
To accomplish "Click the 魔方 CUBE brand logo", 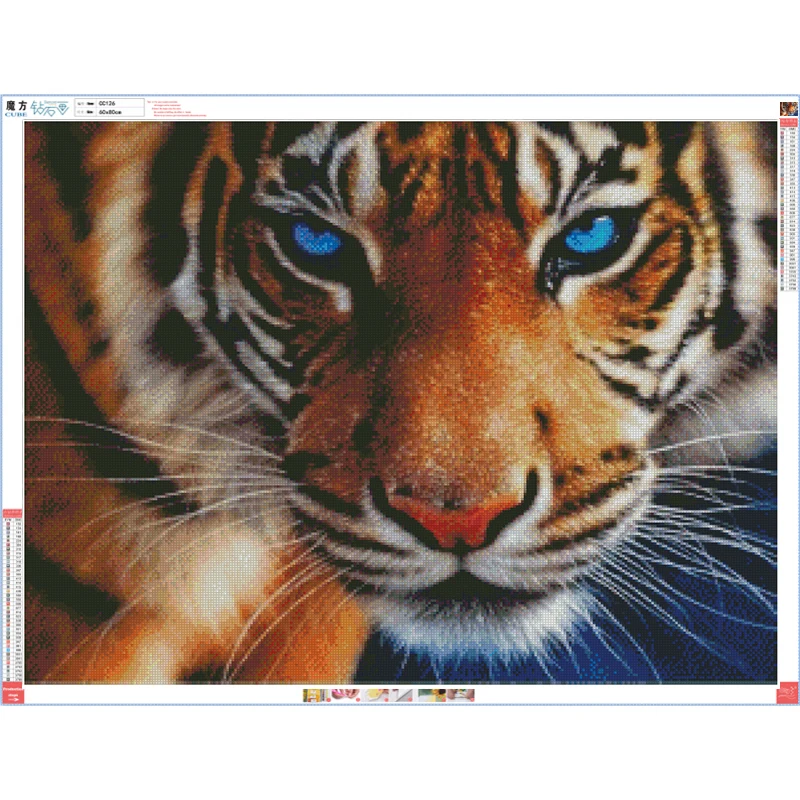I will 16,108.
